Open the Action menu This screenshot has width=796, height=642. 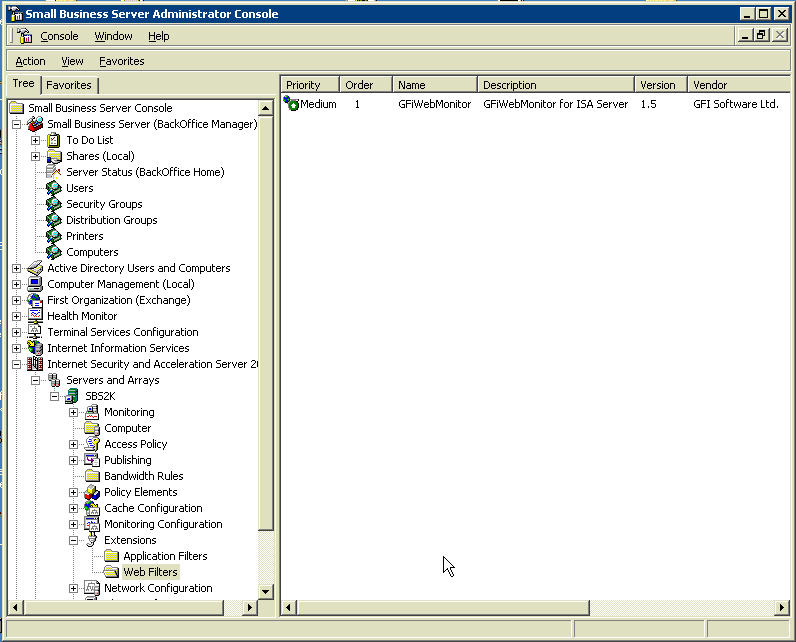(x=30, y=61)
